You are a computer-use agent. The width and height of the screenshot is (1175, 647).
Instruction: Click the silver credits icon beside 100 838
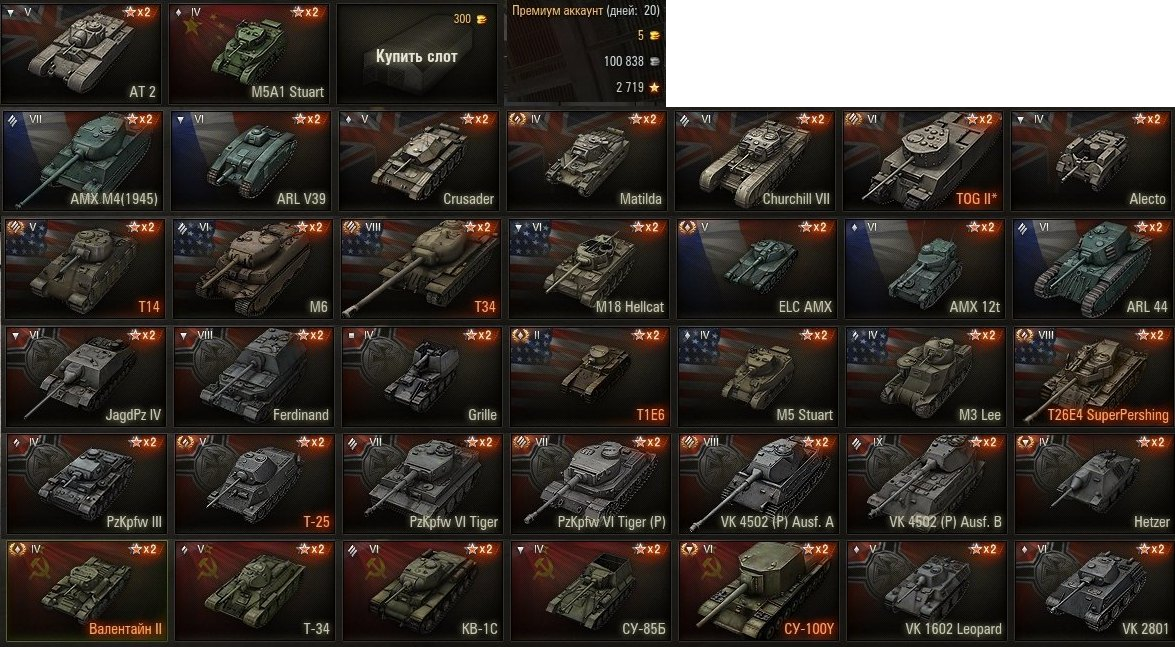click(x=654, y=61)
